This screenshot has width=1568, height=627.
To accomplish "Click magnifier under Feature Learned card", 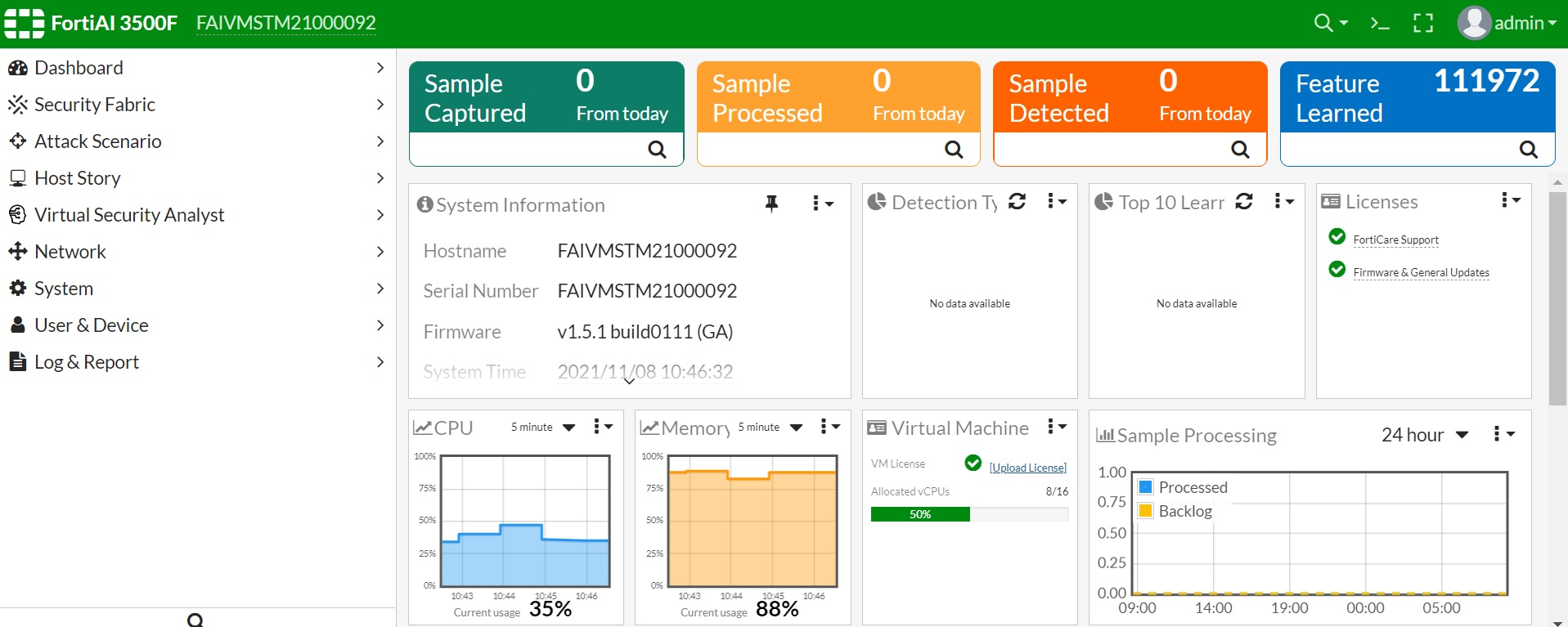I will click(1528, 150).
